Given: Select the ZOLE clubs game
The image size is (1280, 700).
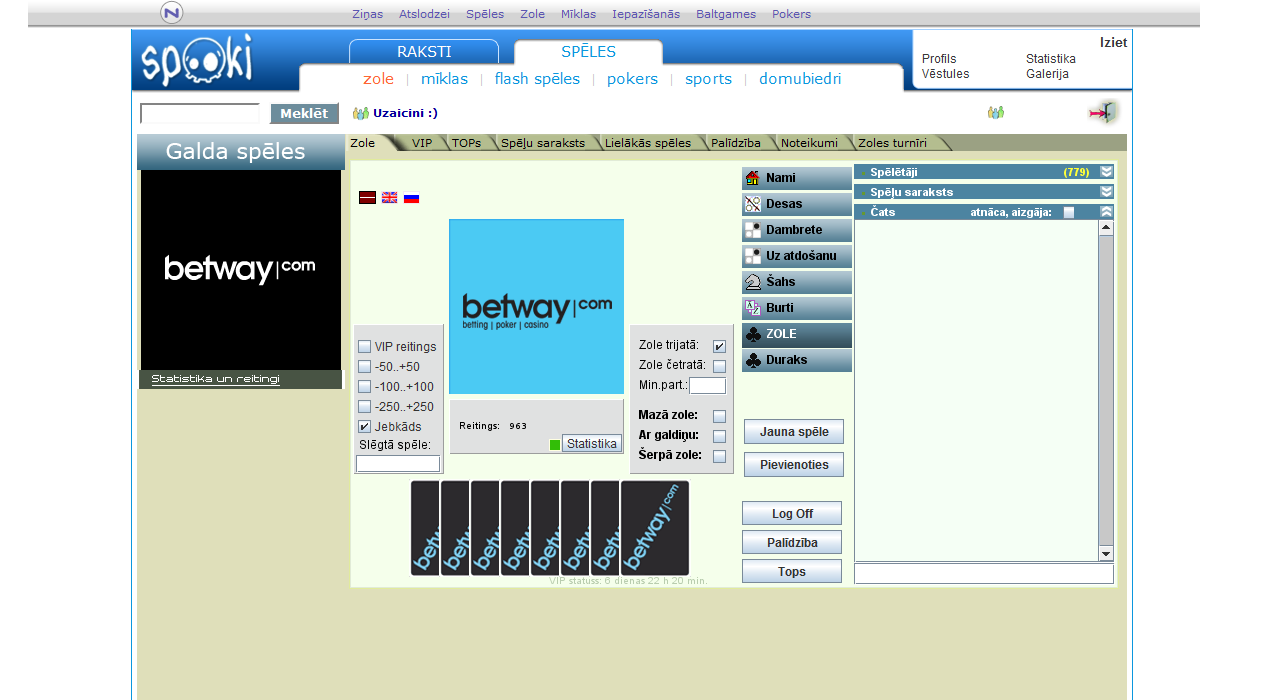Looking at the screenshot, I should tap(797, 334).
